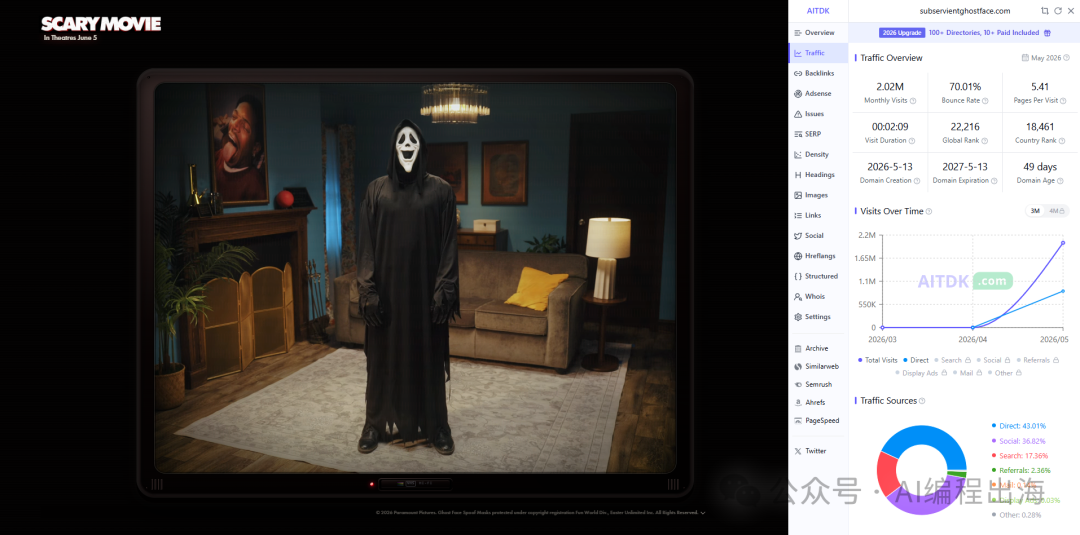Click the crop screenshot icon in AITDK header

pyautogui.click(x=1045, y=11)
